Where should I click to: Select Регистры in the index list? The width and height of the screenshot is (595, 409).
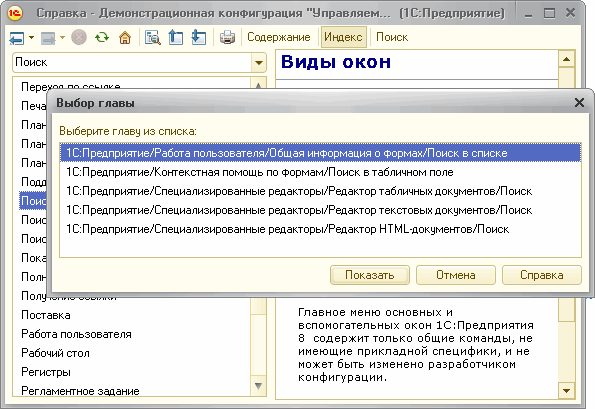coord(46,372)
